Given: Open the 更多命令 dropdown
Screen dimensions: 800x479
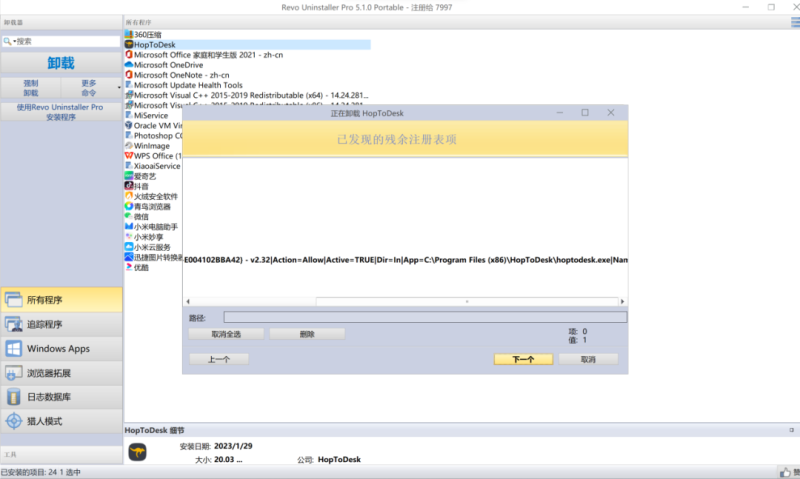Looking at the screenshot, I should pos(90,88).
